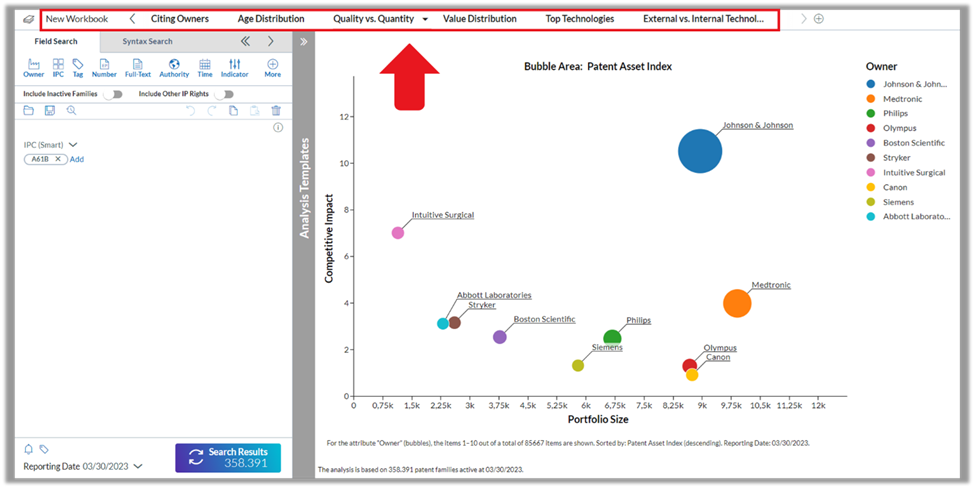Viewport: 975px width, 488px height.
Task: Add a new analysis tab with plus icon
Action: (x=819, y=19)
